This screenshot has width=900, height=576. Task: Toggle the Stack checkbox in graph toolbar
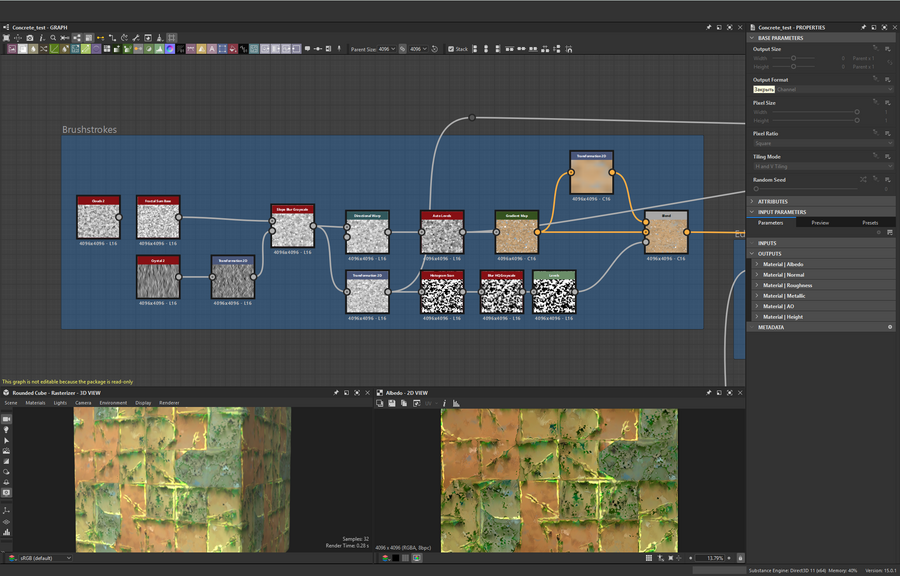point(451,48)
